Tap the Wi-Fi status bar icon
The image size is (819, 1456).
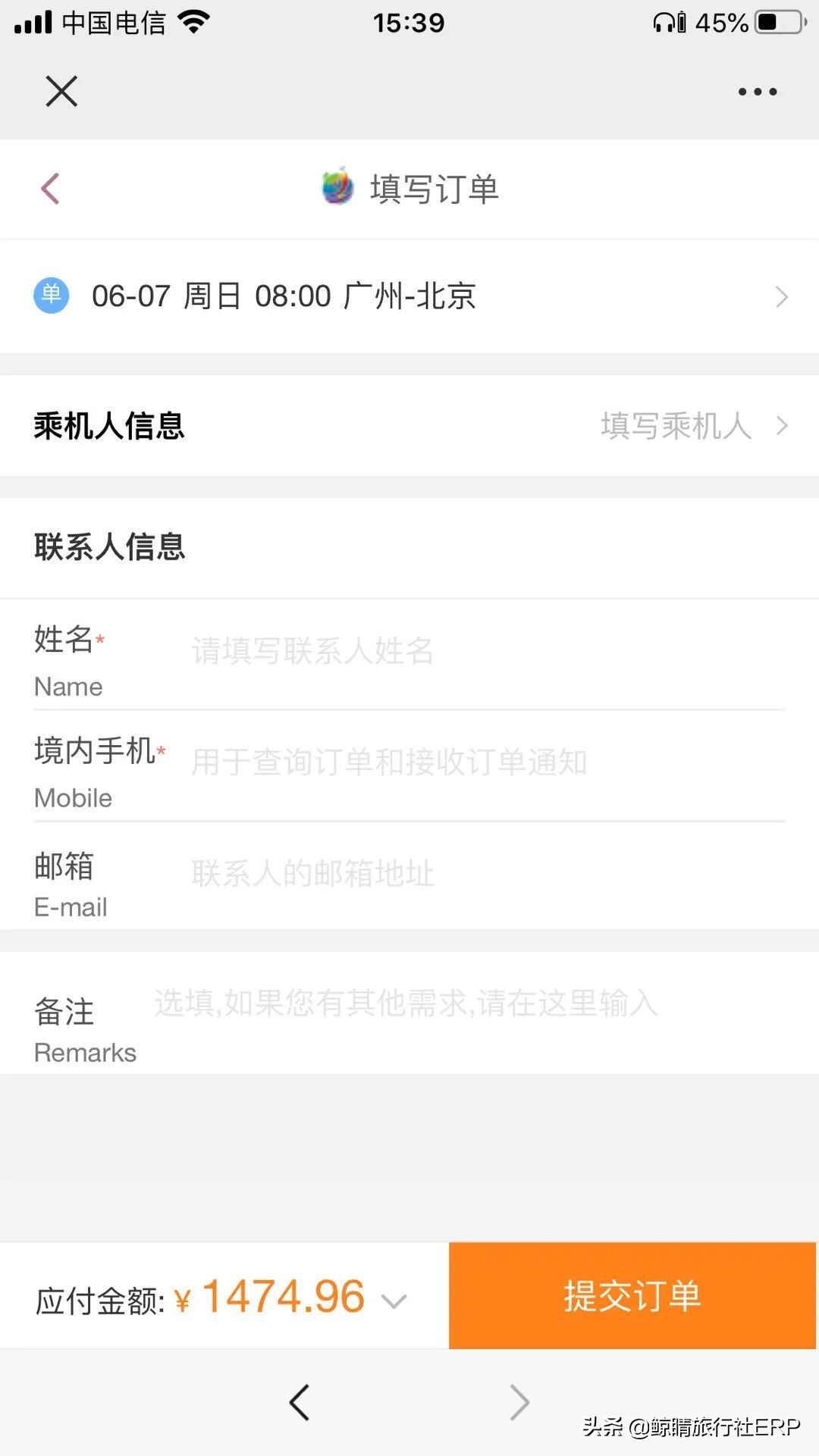(x=194, y=22)
